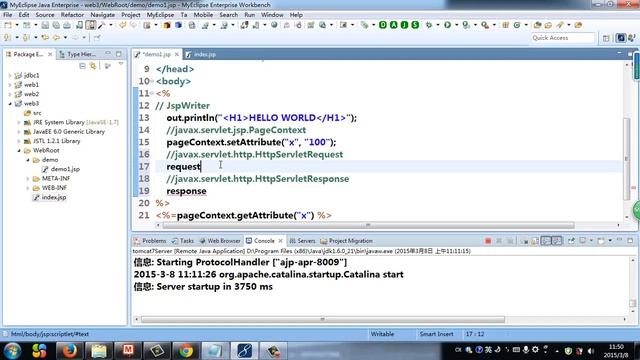Expand the web2 project
640x360 pixels.
pos(10,94)
